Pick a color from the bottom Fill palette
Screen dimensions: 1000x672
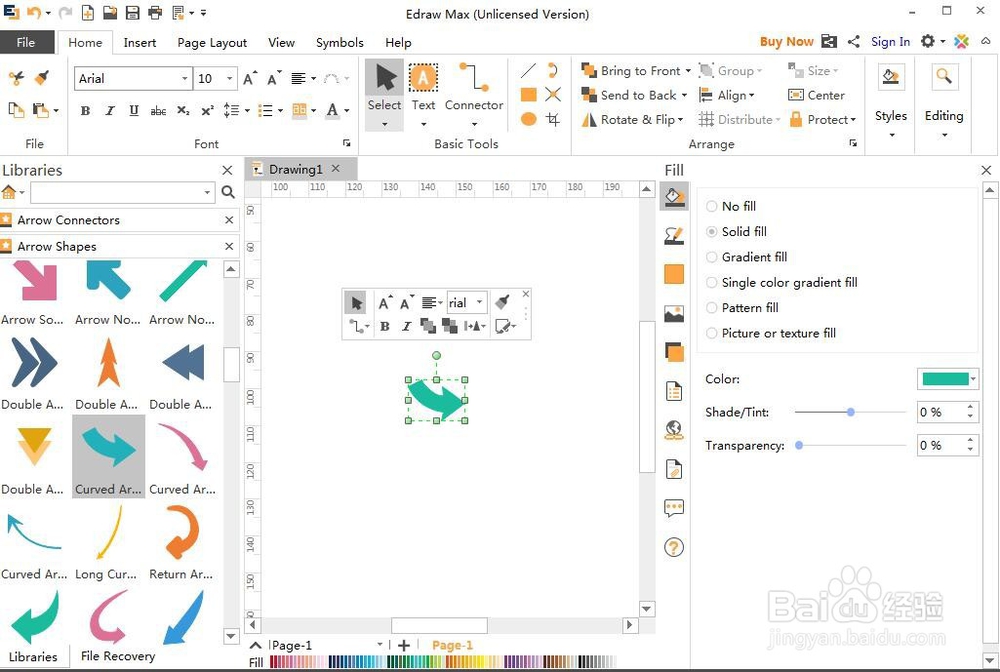(441, 662)
